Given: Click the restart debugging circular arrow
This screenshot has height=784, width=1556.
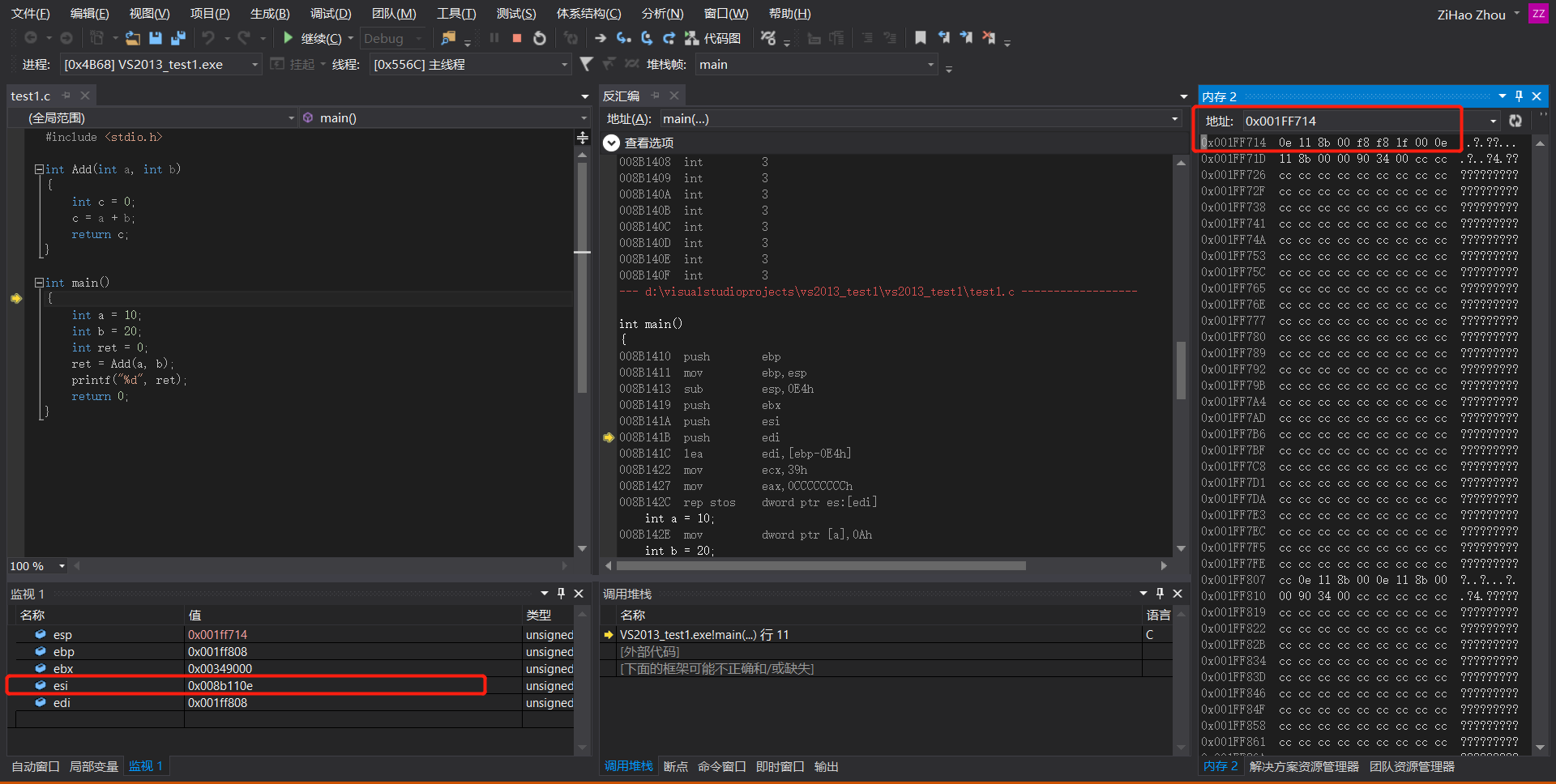Looking at the screenshot, I should pos(540,38).
